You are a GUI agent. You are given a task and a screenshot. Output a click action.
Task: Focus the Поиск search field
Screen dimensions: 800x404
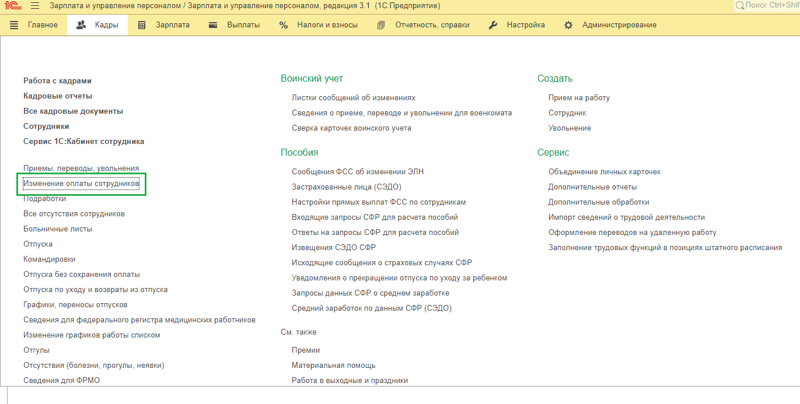(x=767, y=6)
